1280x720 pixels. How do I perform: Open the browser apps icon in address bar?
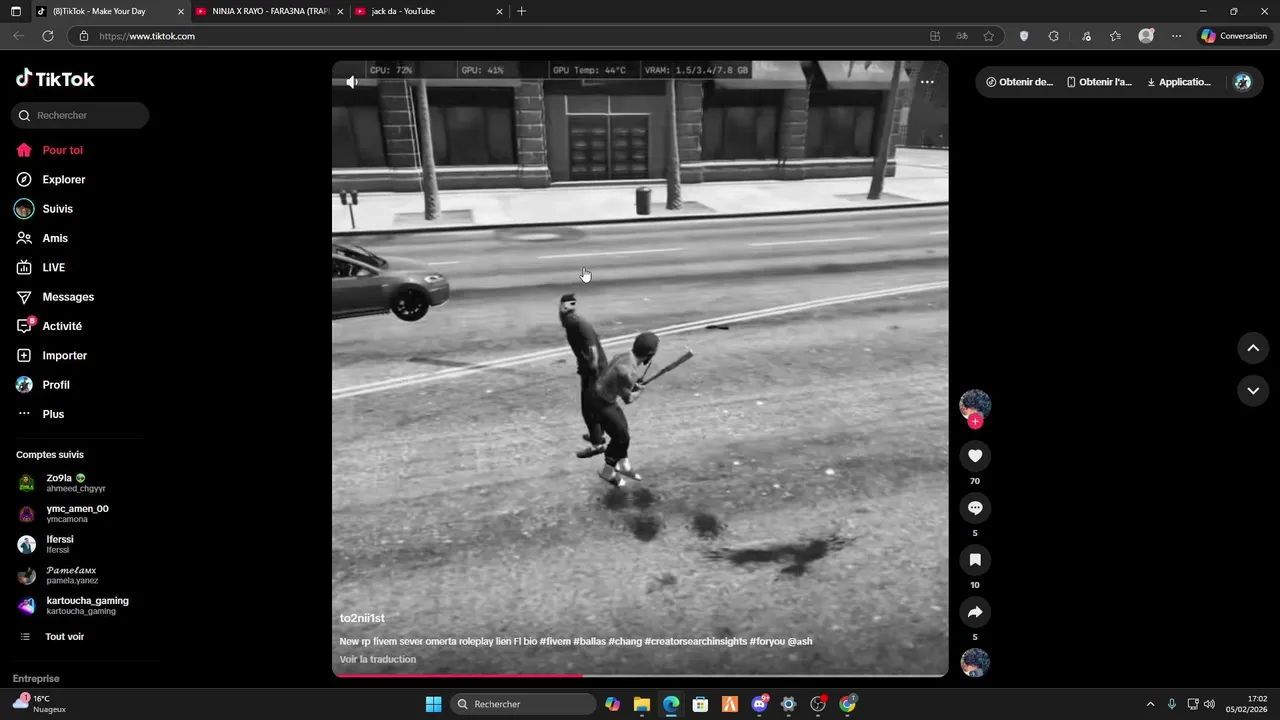point(935,36)
